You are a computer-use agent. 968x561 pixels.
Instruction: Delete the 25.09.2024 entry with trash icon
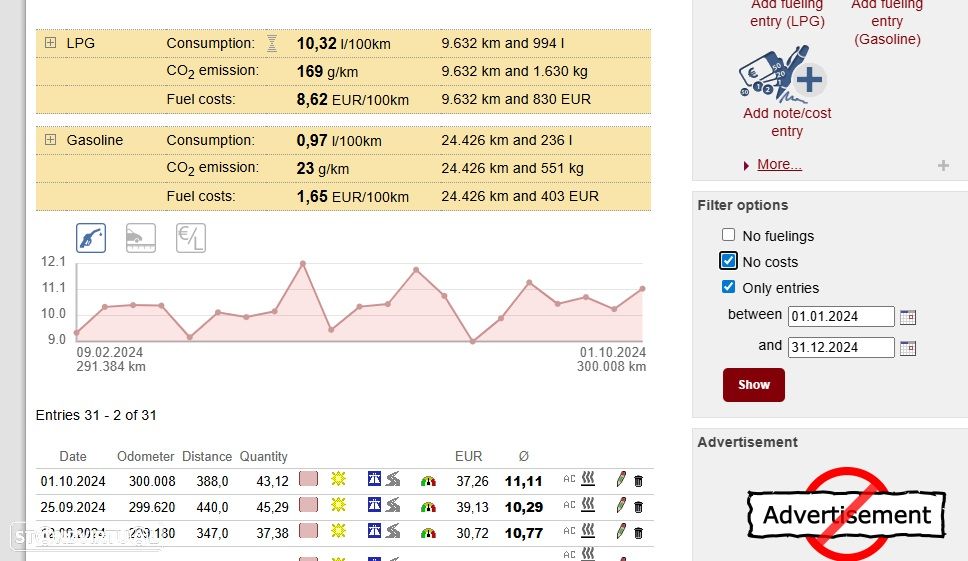[638, 507]
